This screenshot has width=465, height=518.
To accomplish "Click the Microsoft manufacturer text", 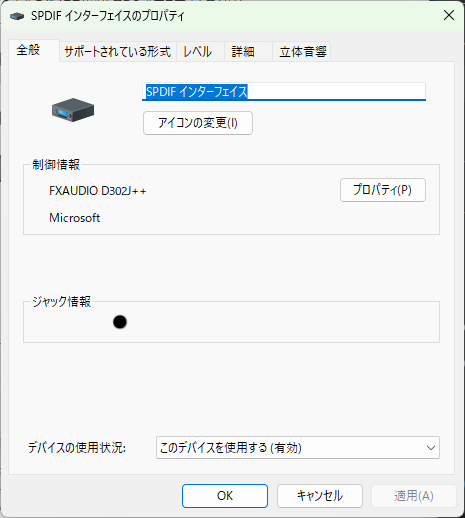I will click(75, 218).
